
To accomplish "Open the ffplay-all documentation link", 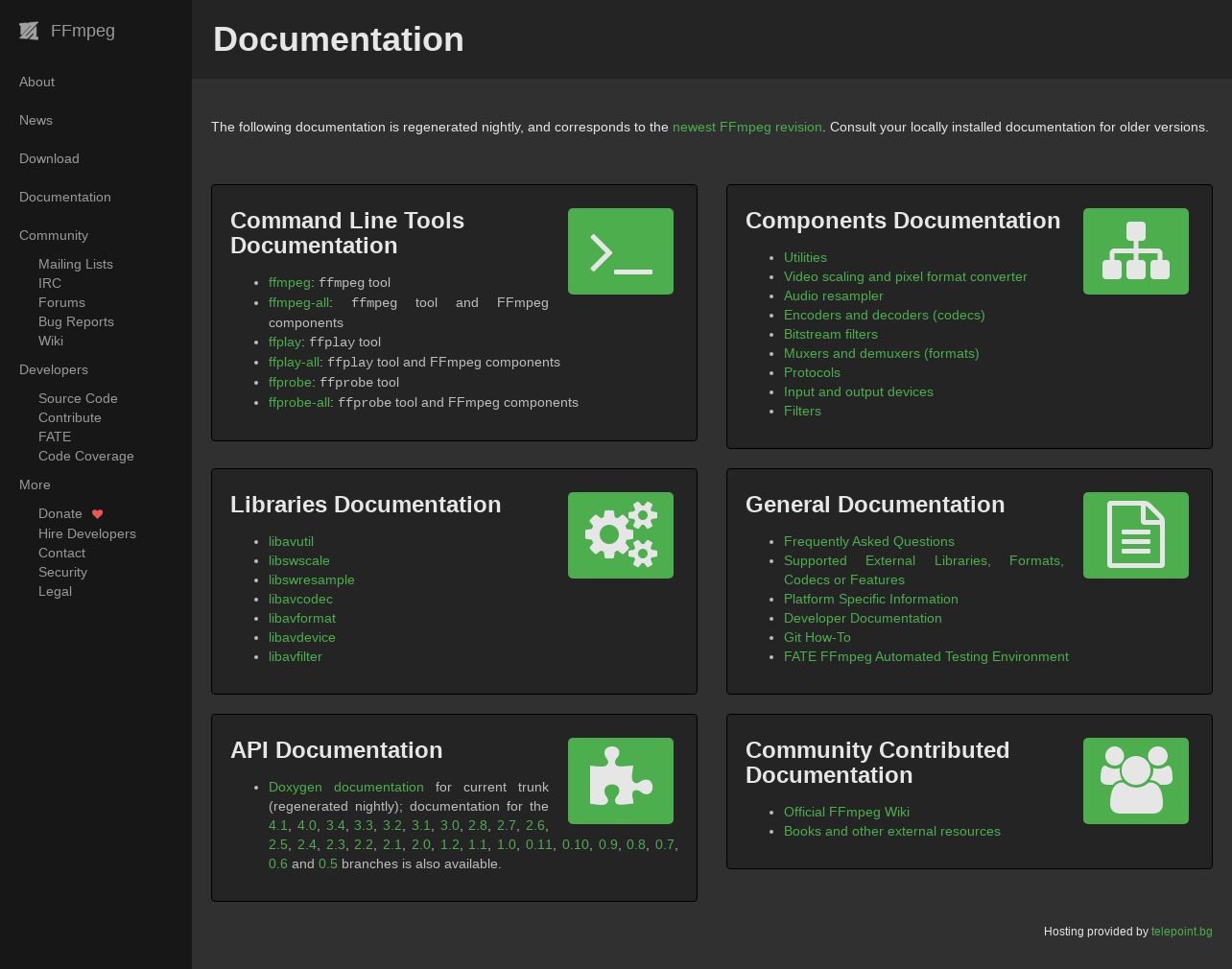I will pos(295,362).
